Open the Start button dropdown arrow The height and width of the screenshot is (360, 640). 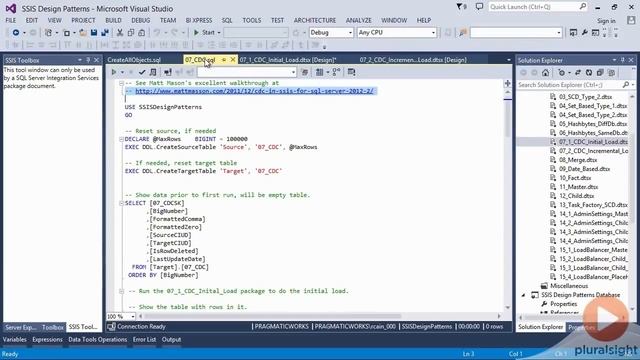click(x=219, y=33)
